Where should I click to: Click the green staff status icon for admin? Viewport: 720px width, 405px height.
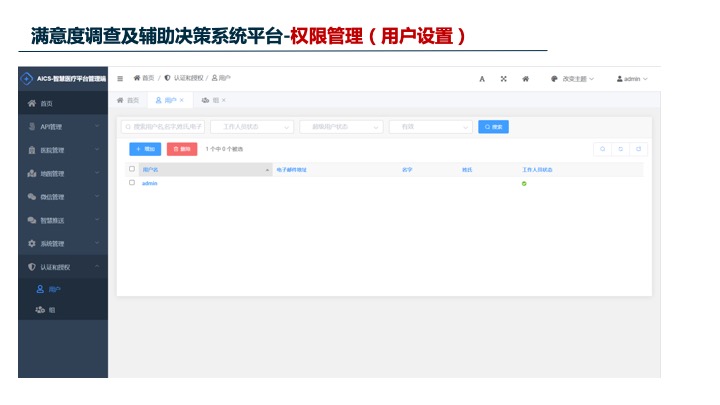[x=524, y=184]
